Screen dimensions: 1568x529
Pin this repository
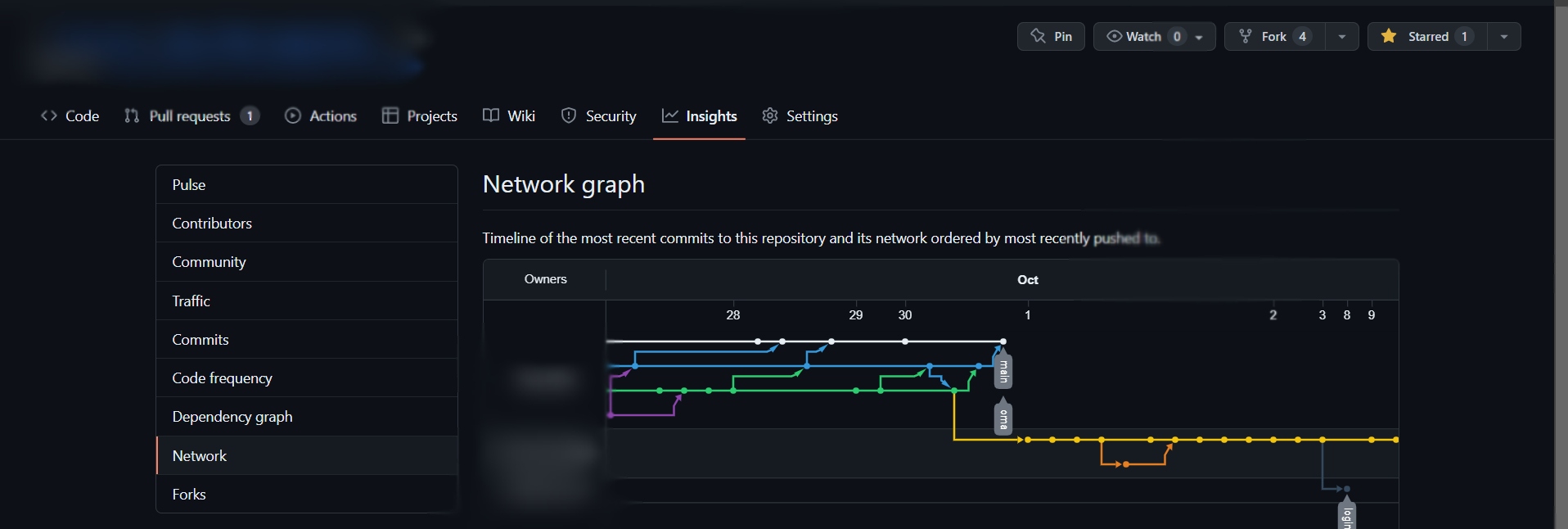(x=1050, y=36)
